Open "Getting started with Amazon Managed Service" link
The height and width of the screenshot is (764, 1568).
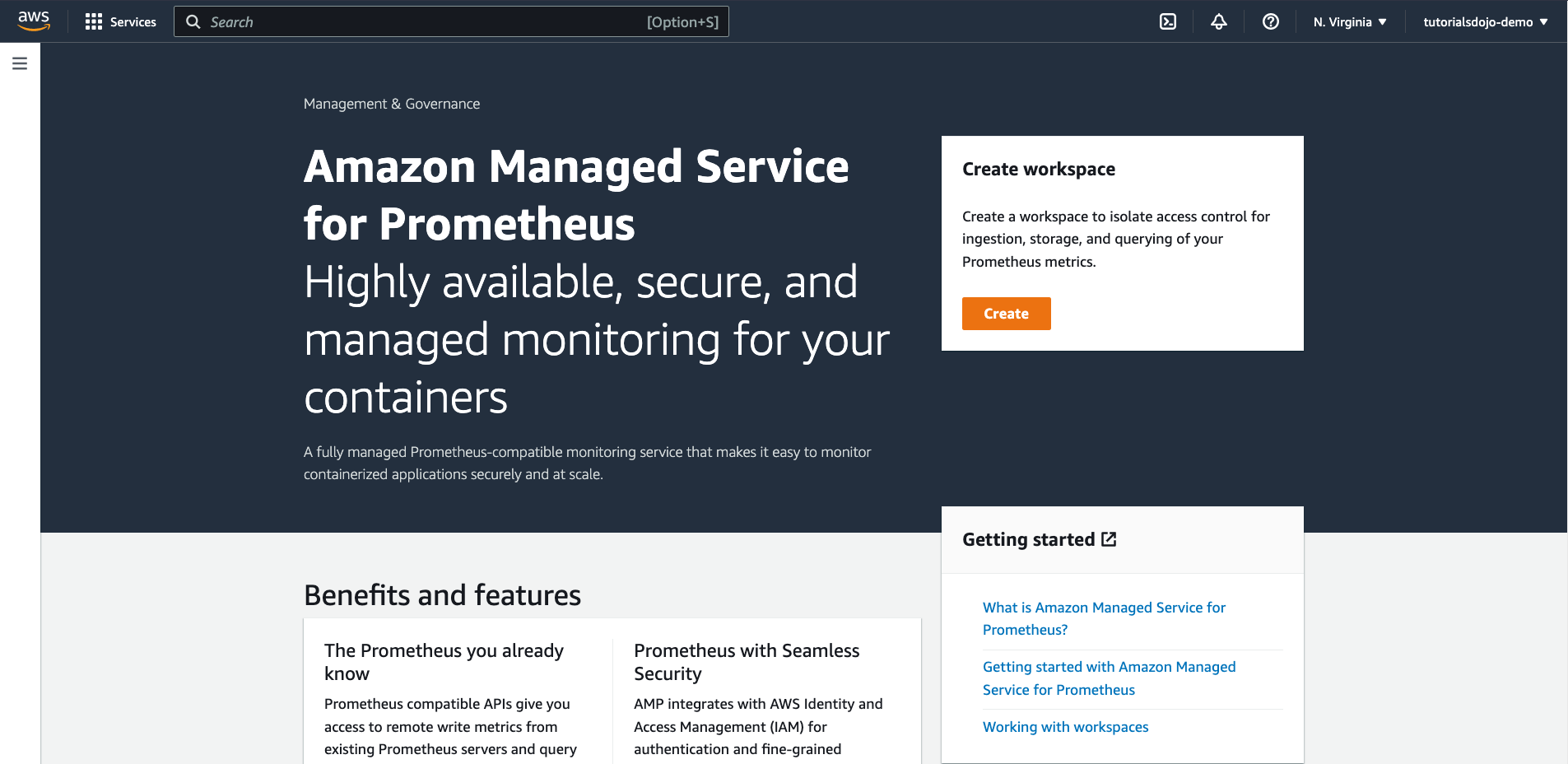[x=1109, y=678]
